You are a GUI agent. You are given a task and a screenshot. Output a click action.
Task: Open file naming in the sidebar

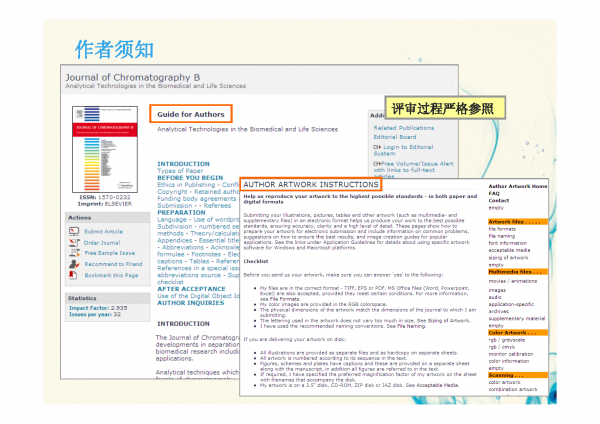502,236
